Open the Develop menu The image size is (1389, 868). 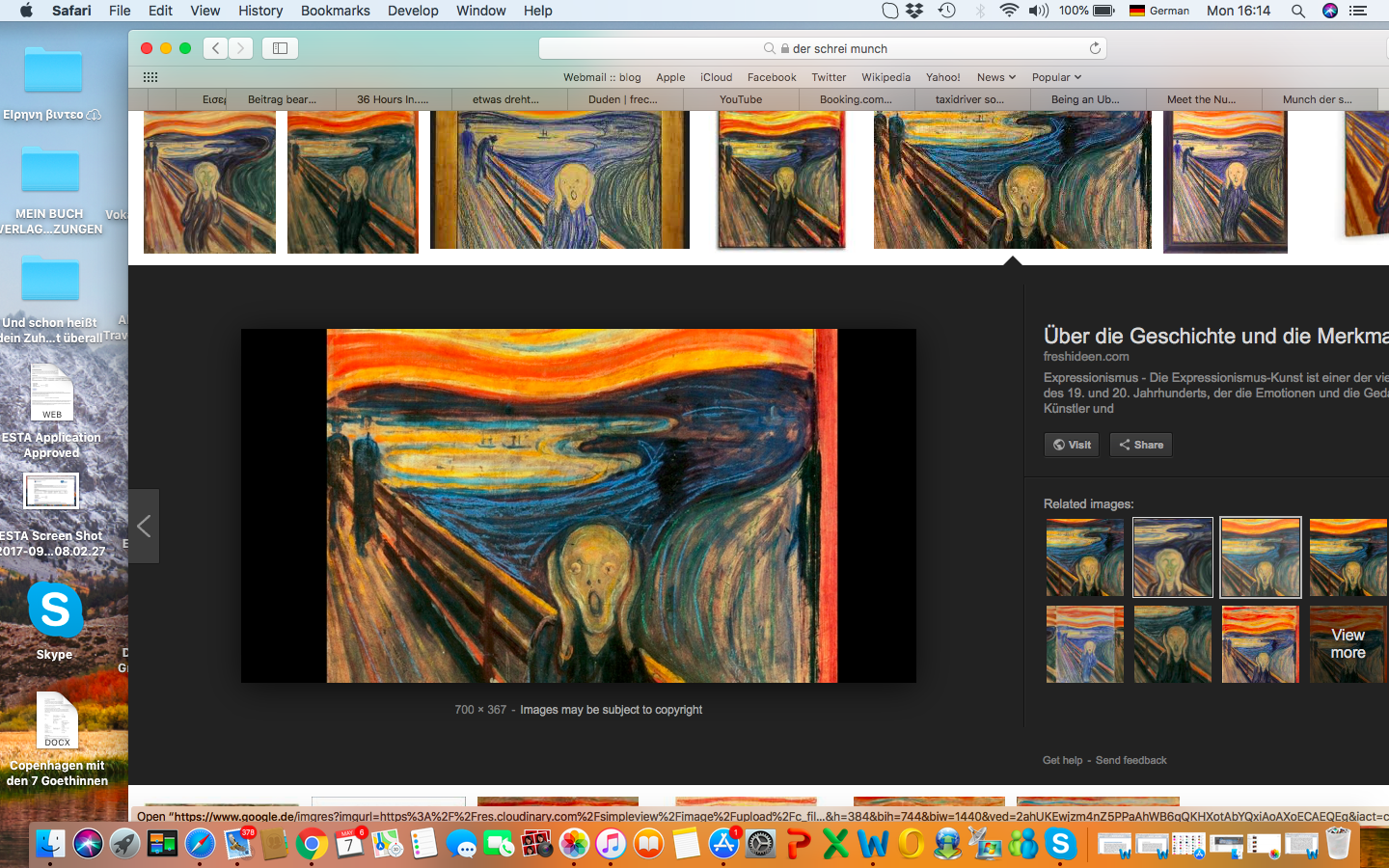tap(413, 11)
